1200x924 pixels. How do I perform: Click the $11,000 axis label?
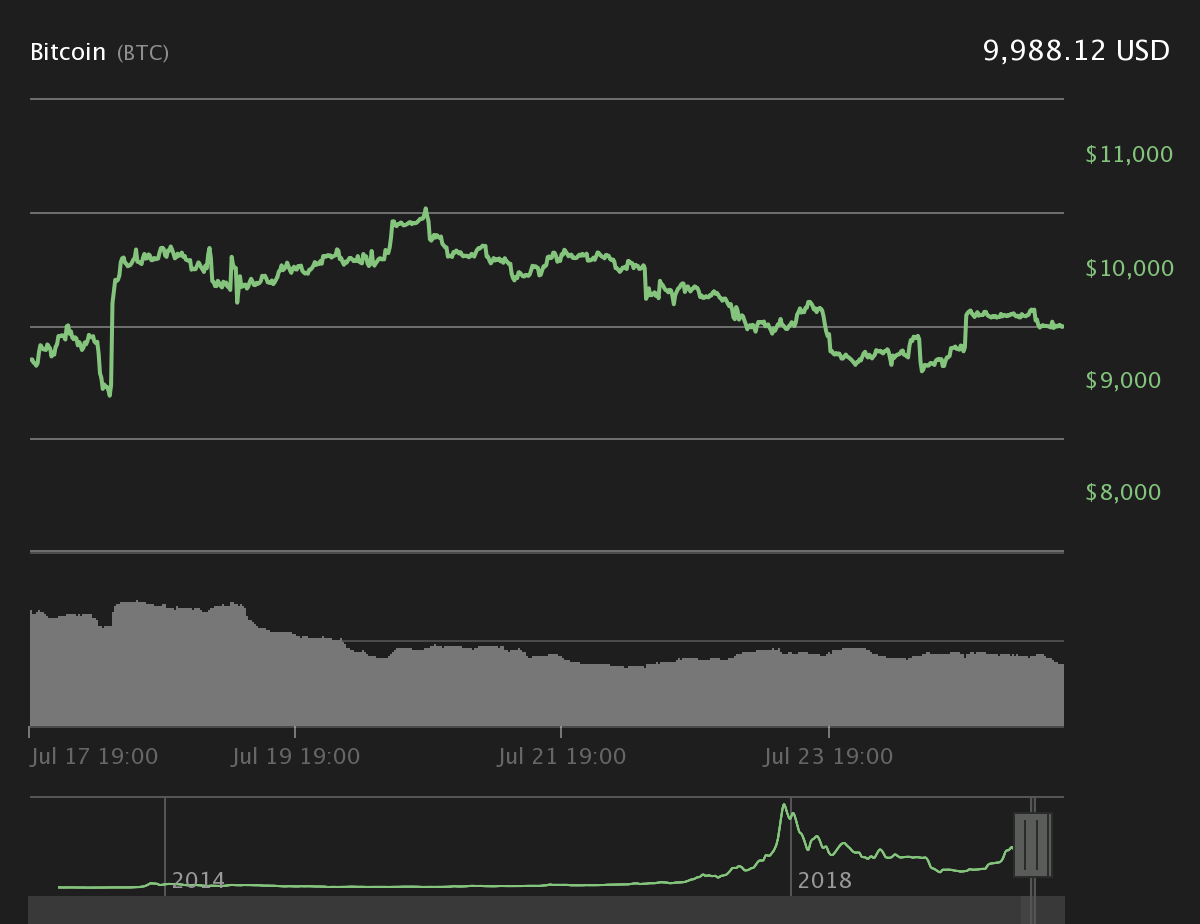1129,154
